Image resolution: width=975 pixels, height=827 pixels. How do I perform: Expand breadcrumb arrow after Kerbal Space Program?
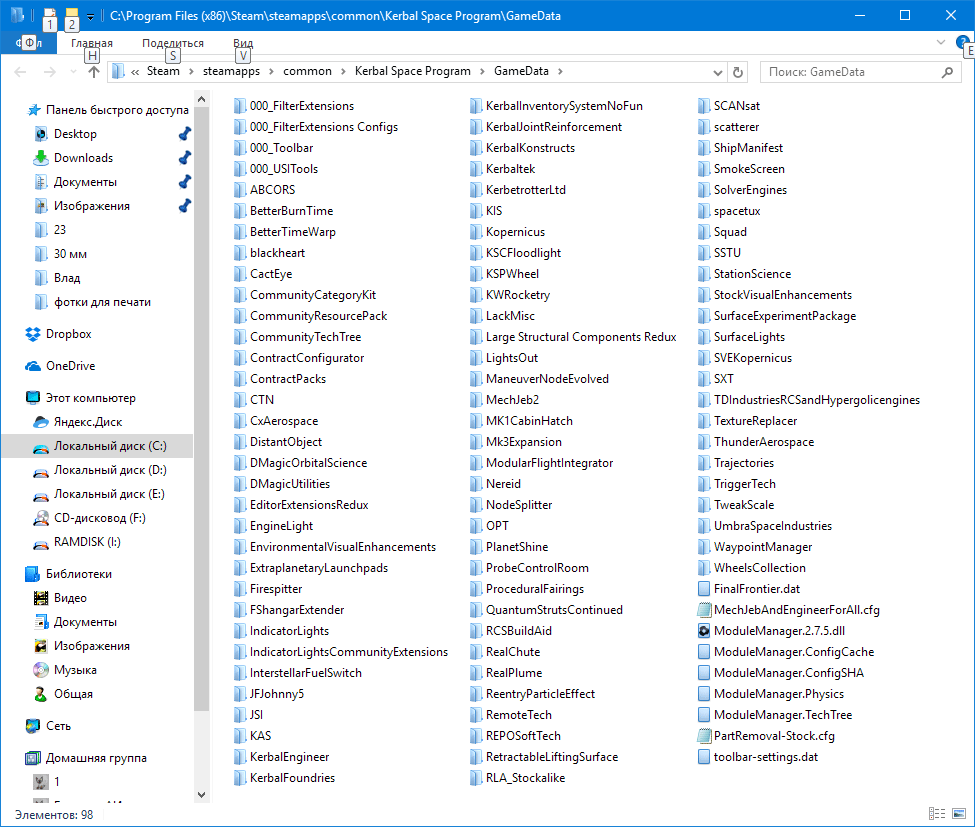[x=483, y=72]
